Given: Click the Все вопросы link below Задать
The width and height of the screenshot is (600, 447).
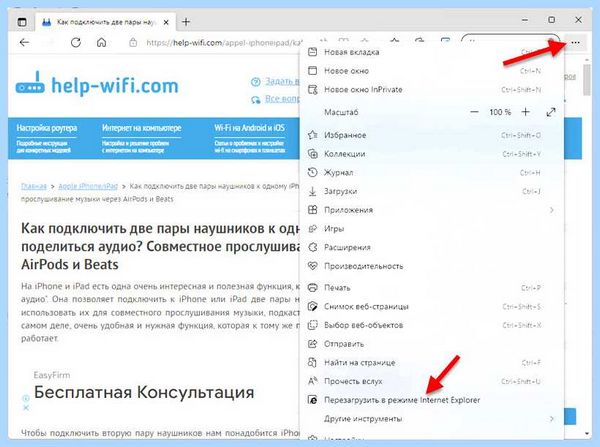Looking at the screenshot, I should 282,99.
